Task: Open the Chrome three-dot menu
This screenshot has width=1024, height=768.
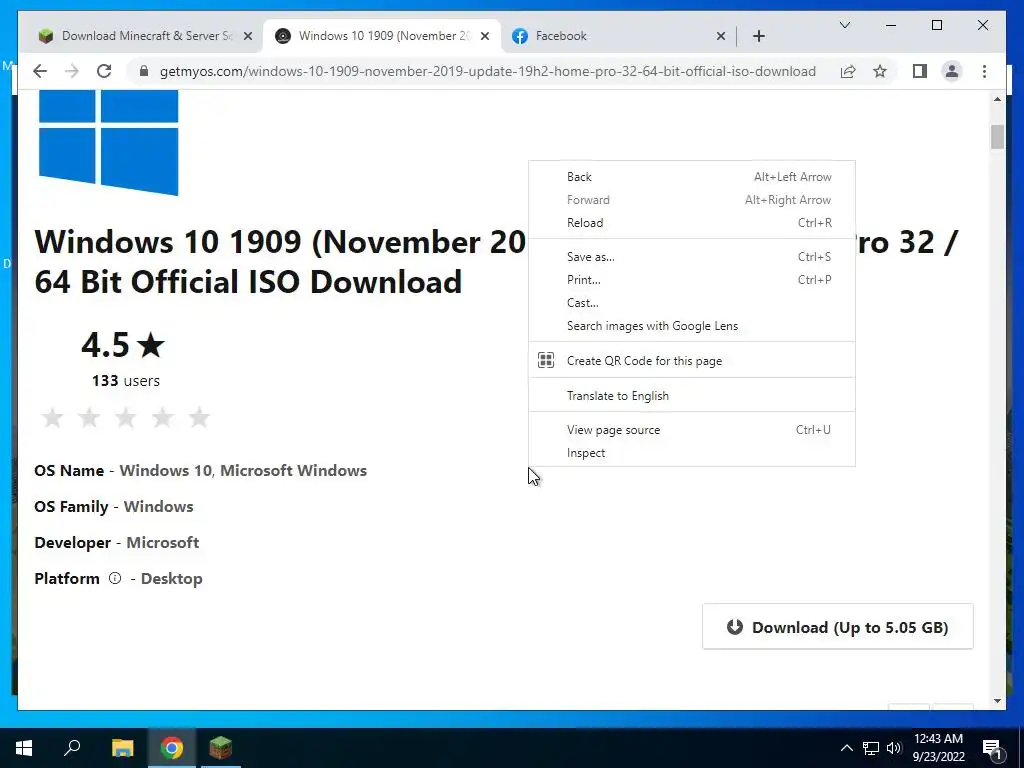Action: [984, 71]
